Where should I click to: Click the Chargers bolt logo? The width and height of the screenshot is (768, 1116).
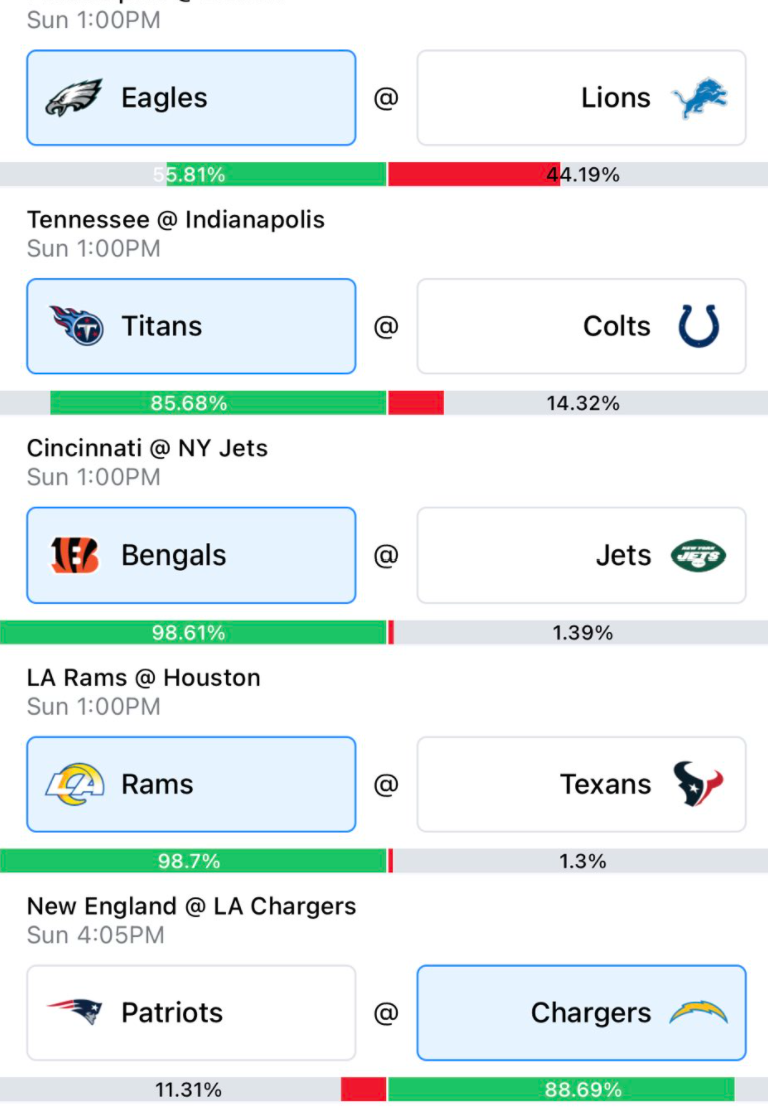699,1012
